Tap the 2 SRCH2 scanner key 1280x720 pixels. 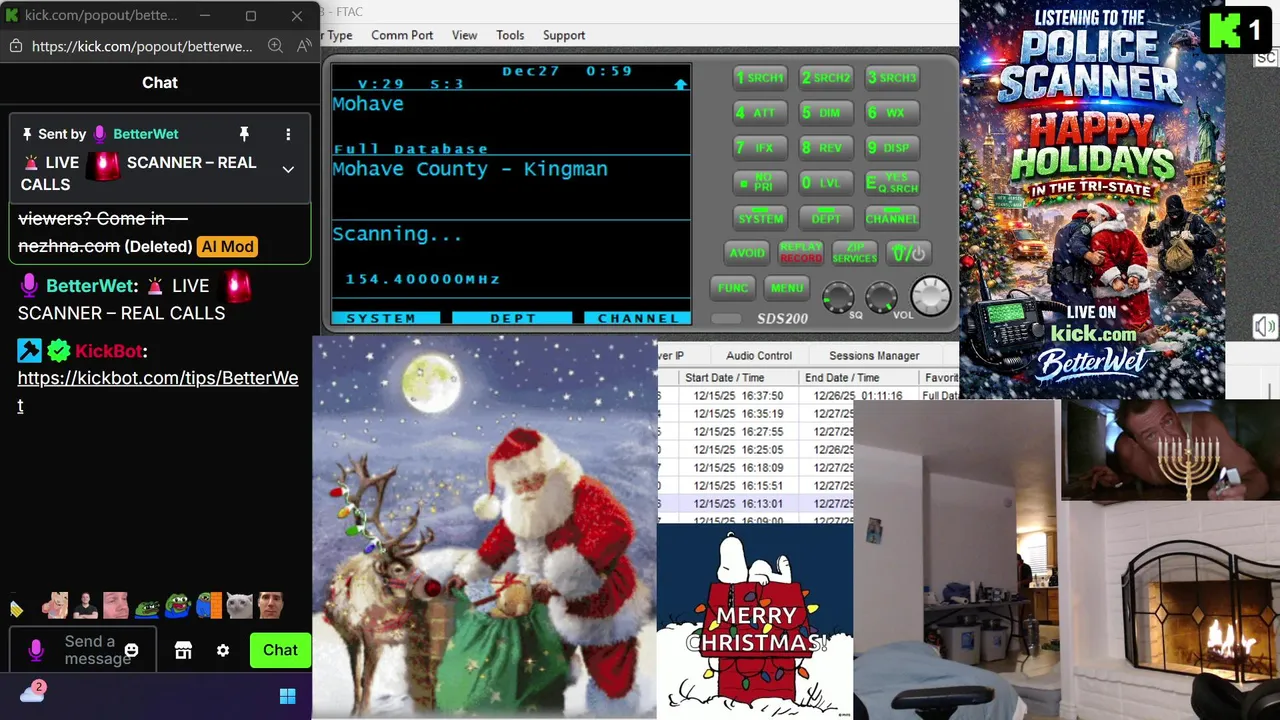pos(826,78)
